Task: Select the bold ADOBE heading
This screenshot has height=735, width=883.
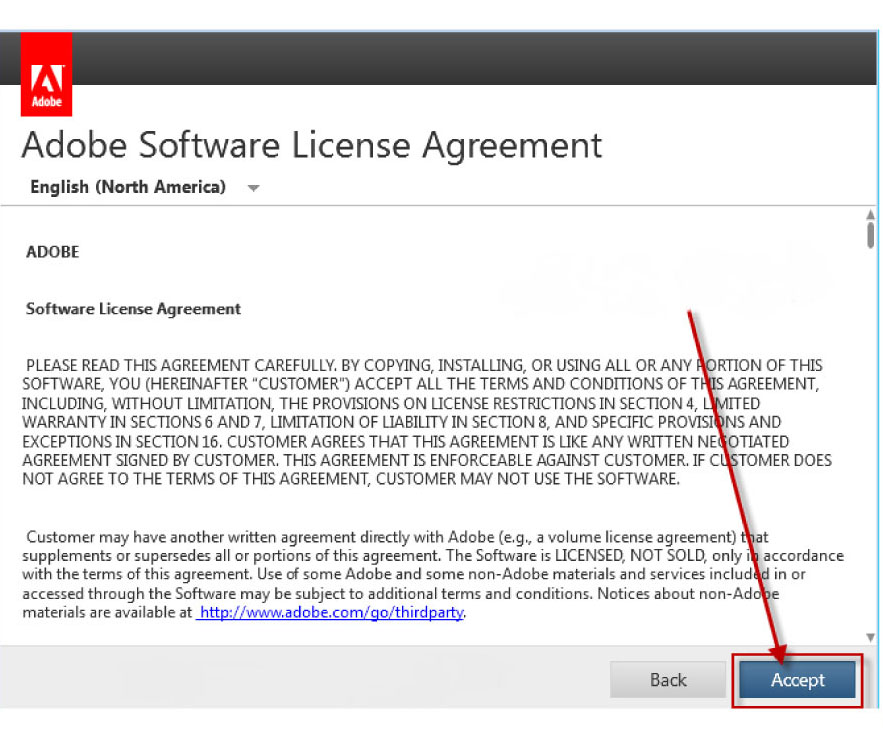Action: click(52, 252)
